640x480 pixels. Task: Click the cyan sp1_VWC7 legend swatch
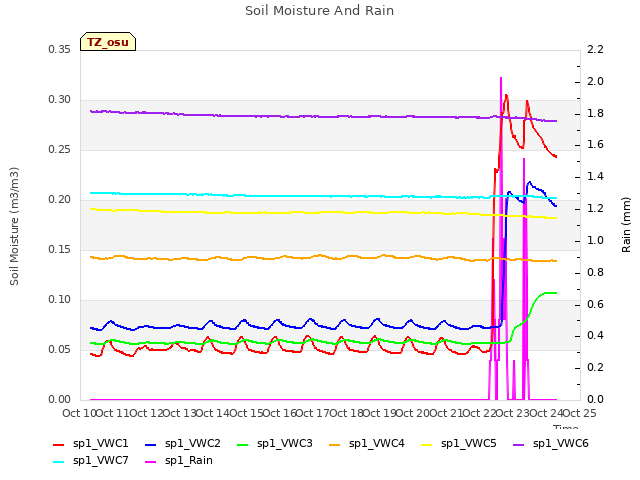[x=59, y=462]
